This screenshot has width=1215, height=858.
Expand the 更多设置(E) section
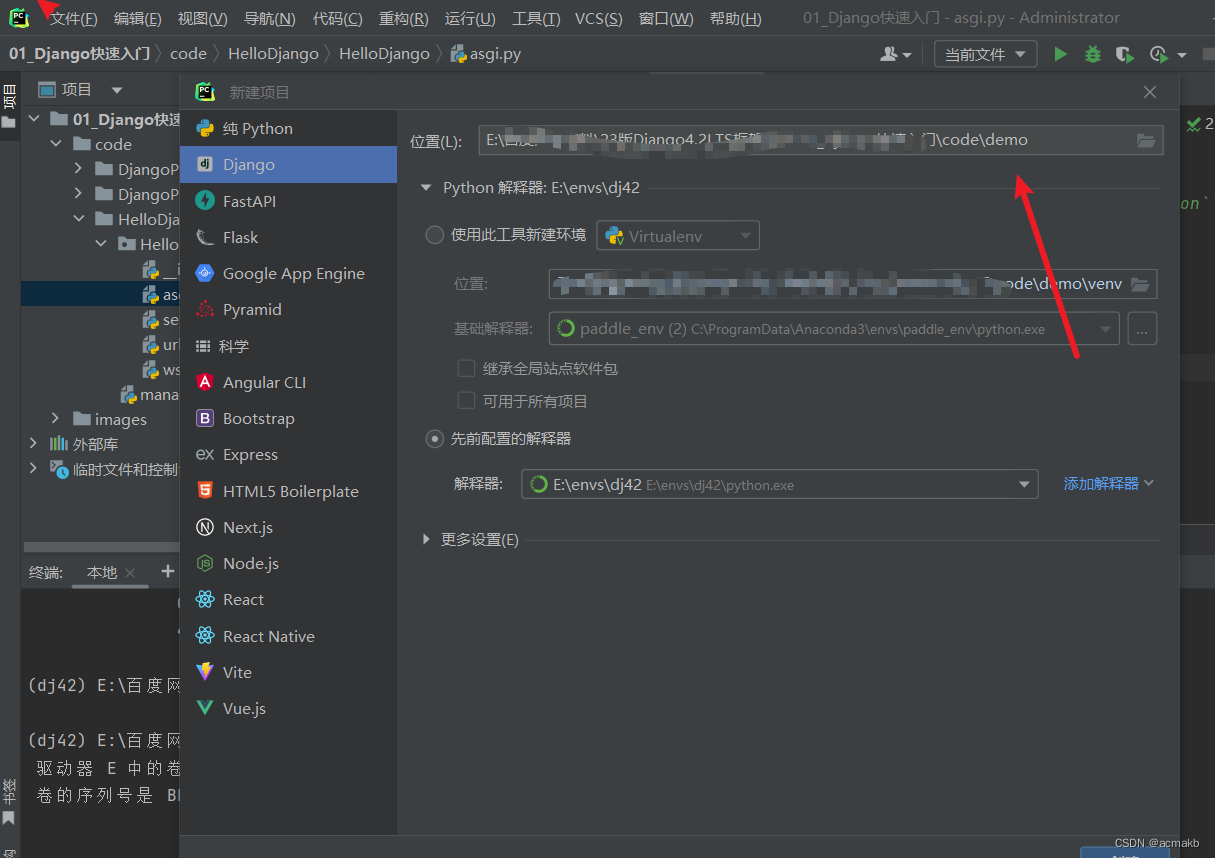[427, 540]
